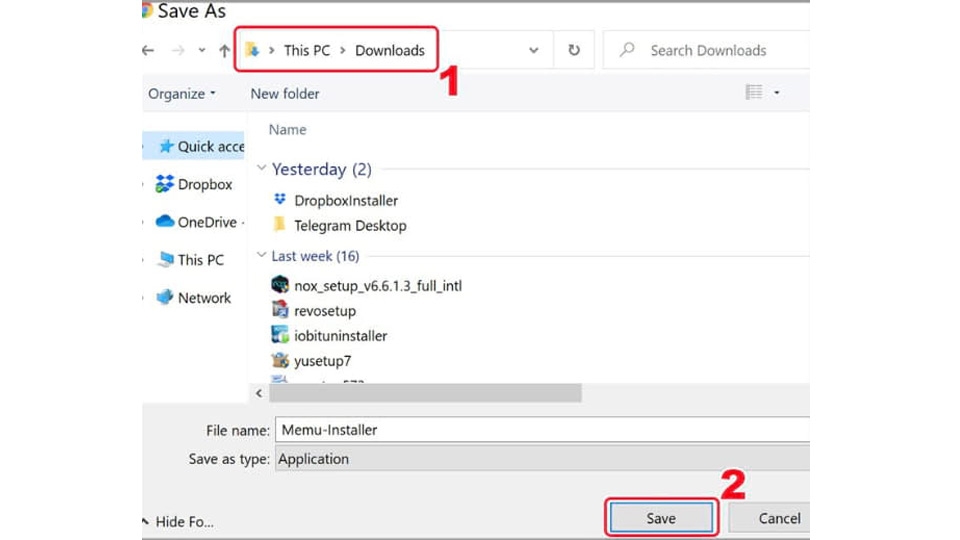Click the forward navigation arrow
The width and height of the screenshot is (960, 540).
pyautogui.click(x=178, y=50)
